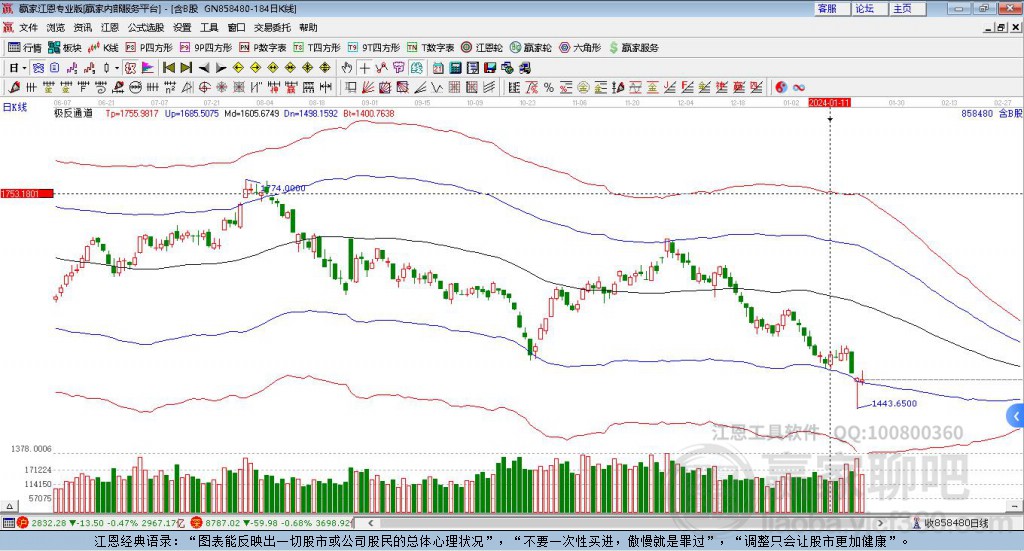Click the 沪 Shanghai index status icon

(x=23, y=523)
